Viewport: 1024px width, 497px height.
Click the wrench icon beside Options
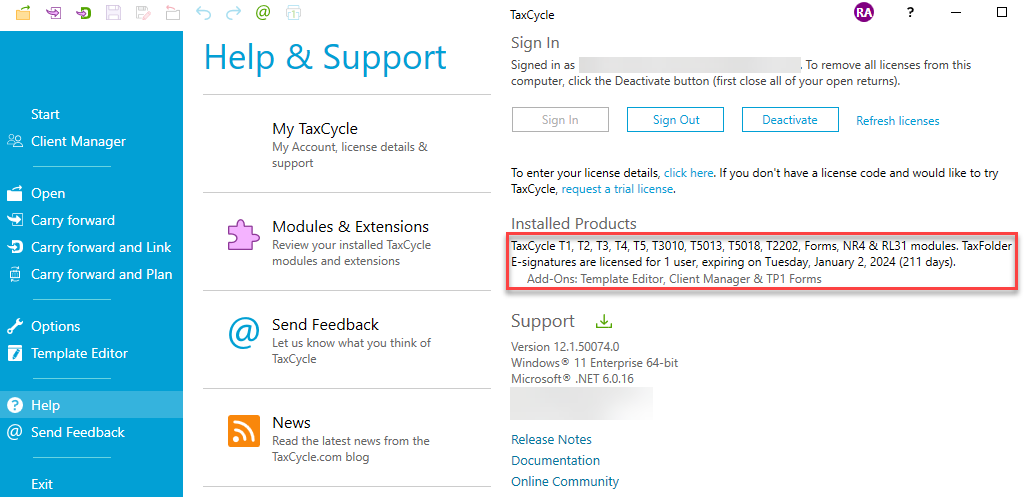[x=14, y=326]
